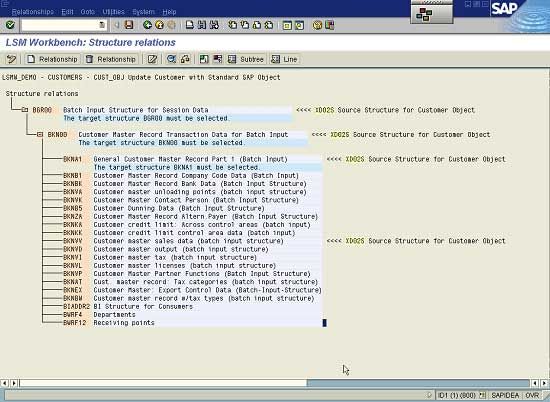
Task: Open the Edit menu
Action: click(x=67, y=12)
